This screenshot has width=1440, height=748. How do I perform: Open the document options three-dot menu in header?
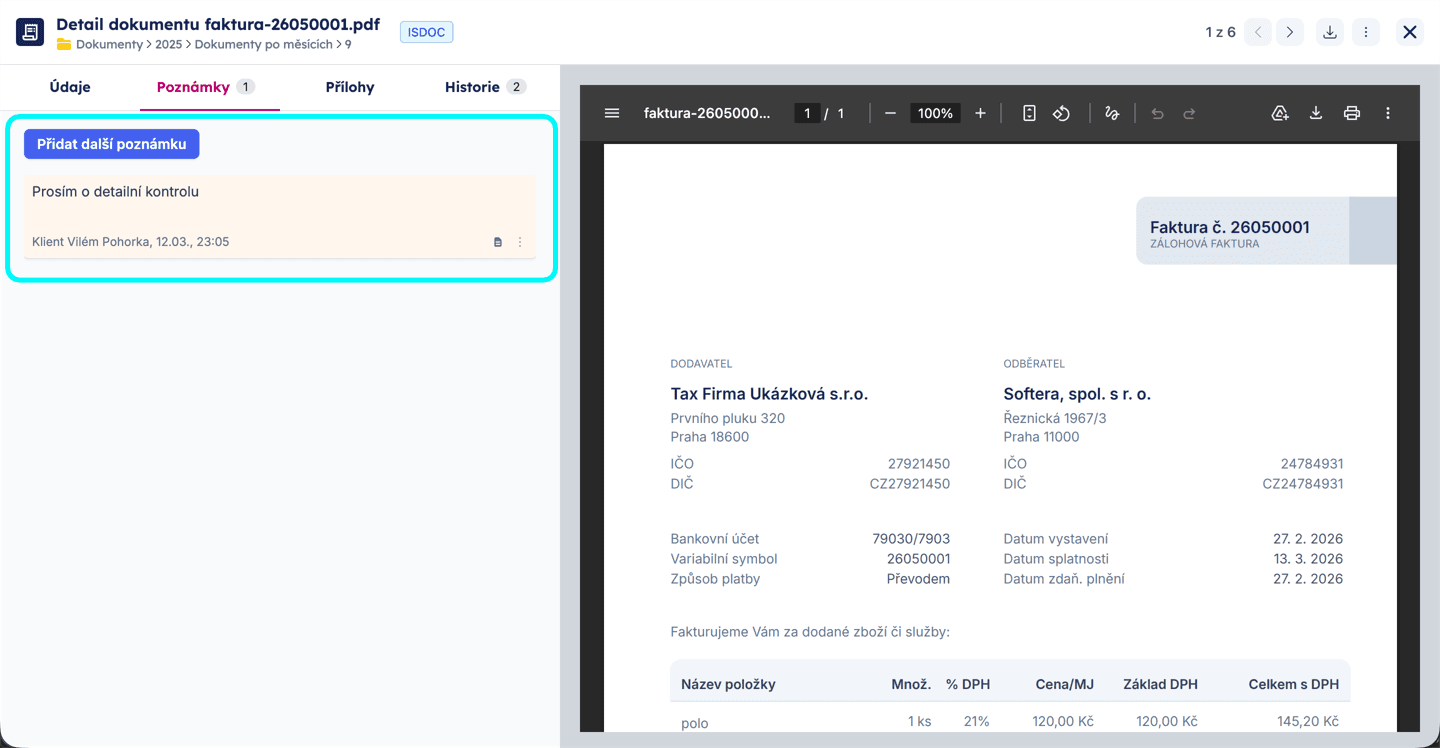pos(1366,32)
